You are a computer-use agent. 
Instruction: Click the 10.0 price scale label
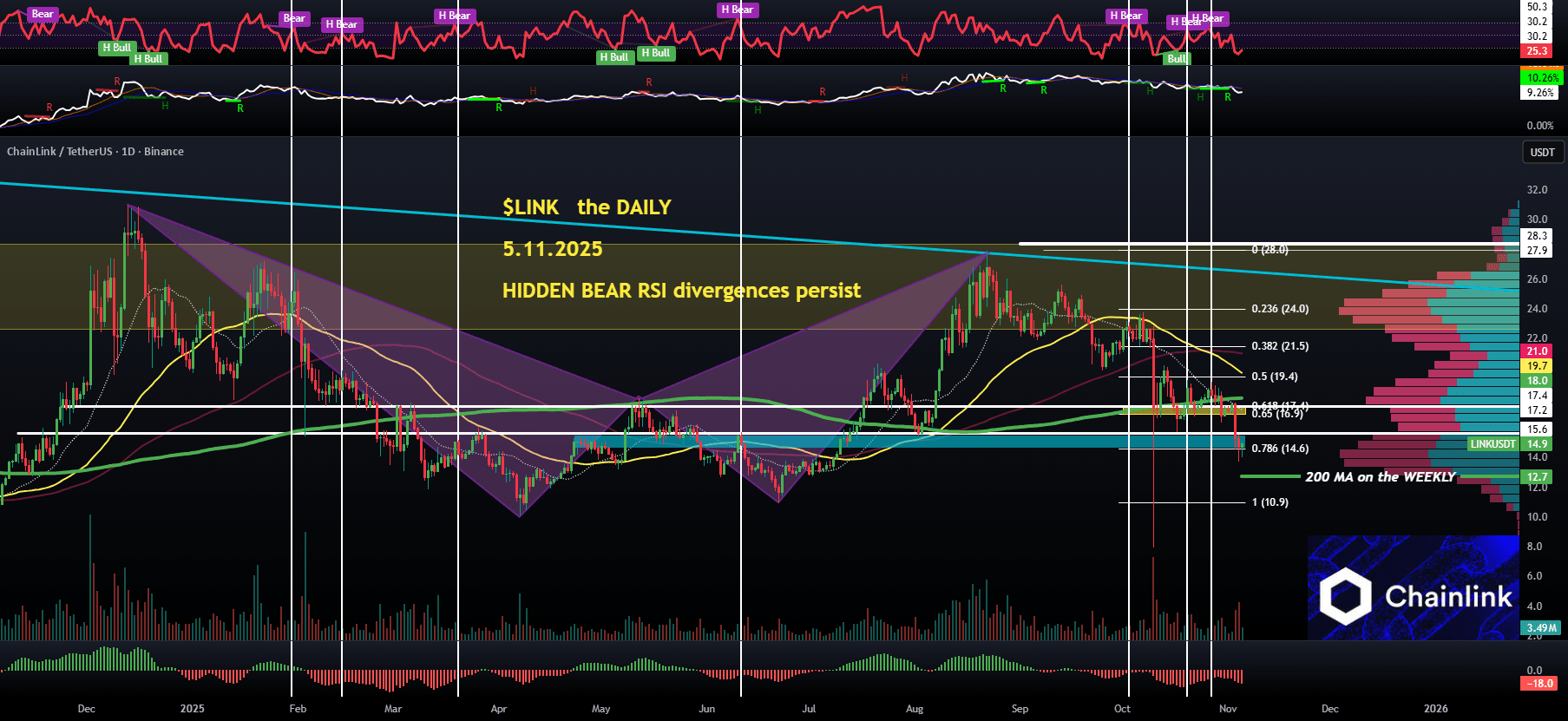(1537, 517)
